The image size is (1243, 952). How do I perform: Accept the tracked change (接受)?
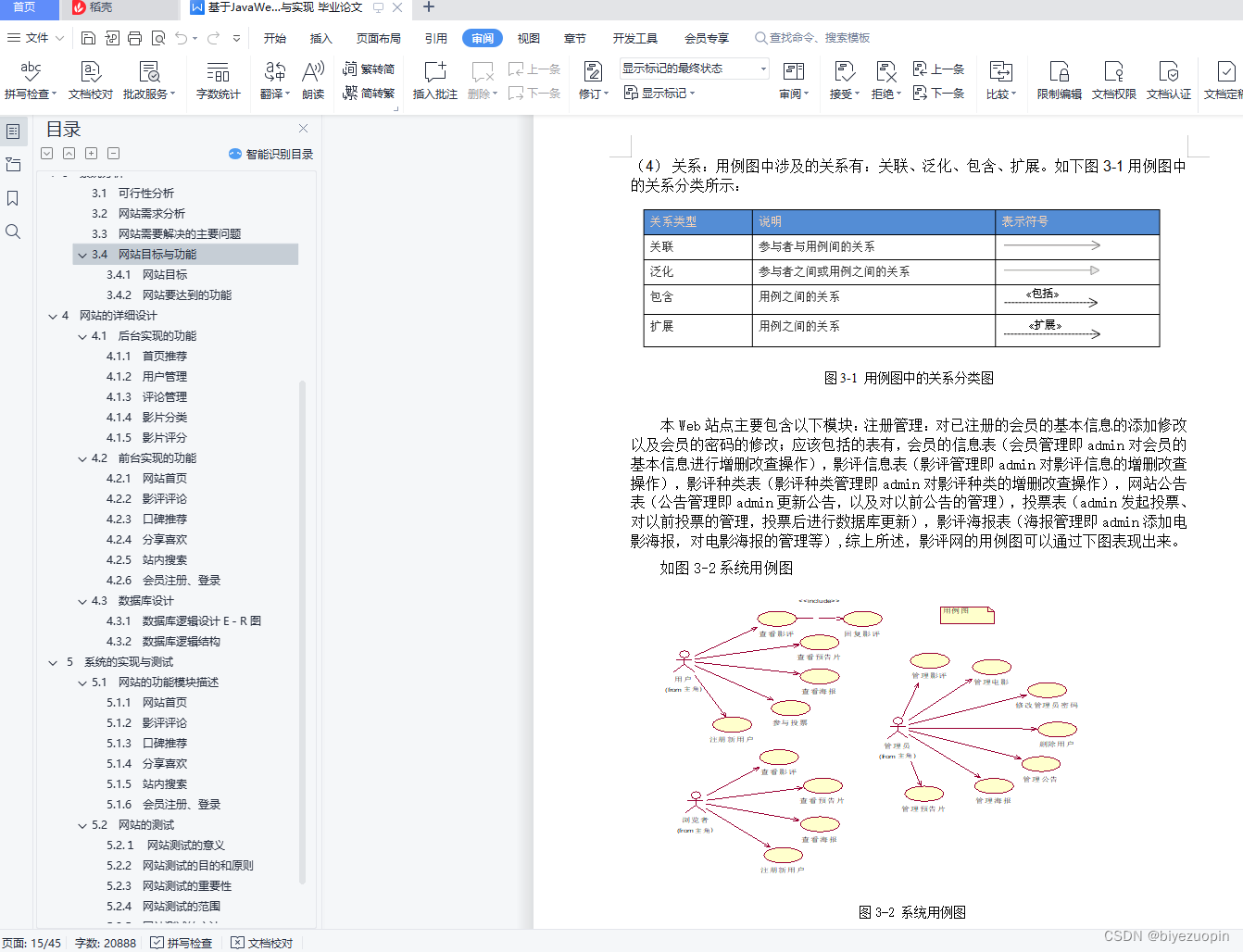point(844,81)
